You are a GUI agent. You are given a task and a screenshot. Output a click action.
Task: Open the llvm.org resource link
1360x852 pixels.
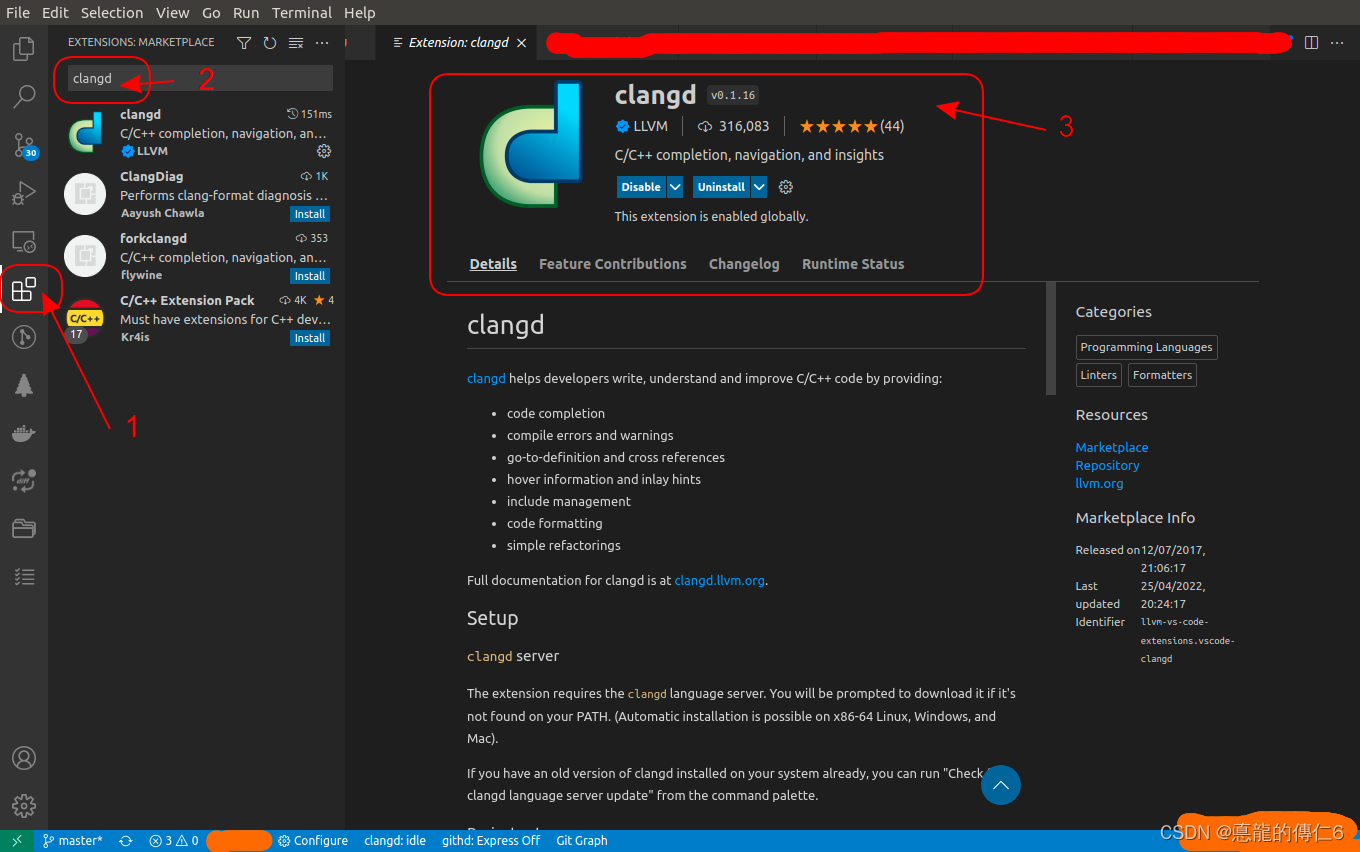coord(1100,483)
